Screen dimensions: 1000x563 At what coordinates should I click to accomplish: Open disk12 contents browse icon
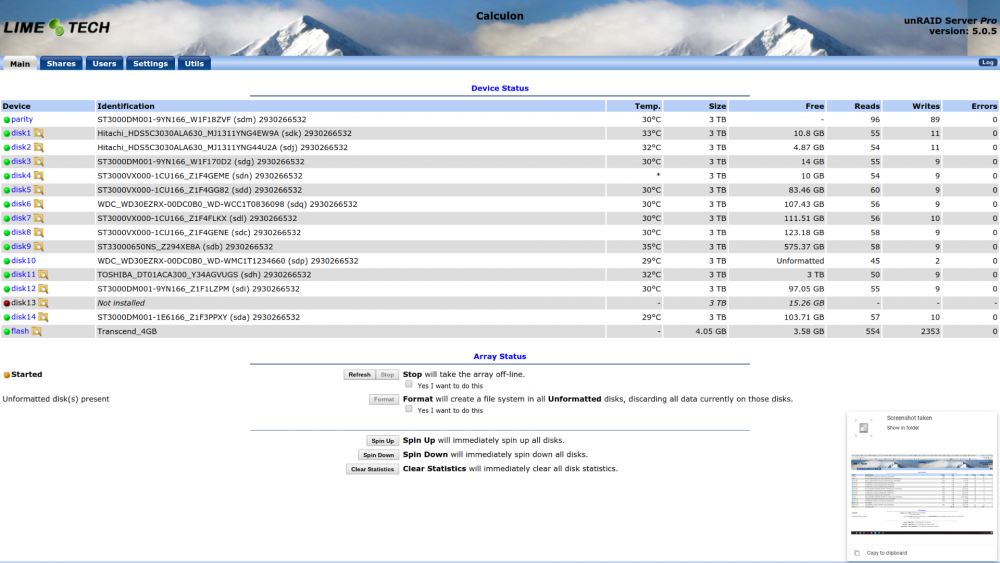pyautogui.click(x=43, y=289)
